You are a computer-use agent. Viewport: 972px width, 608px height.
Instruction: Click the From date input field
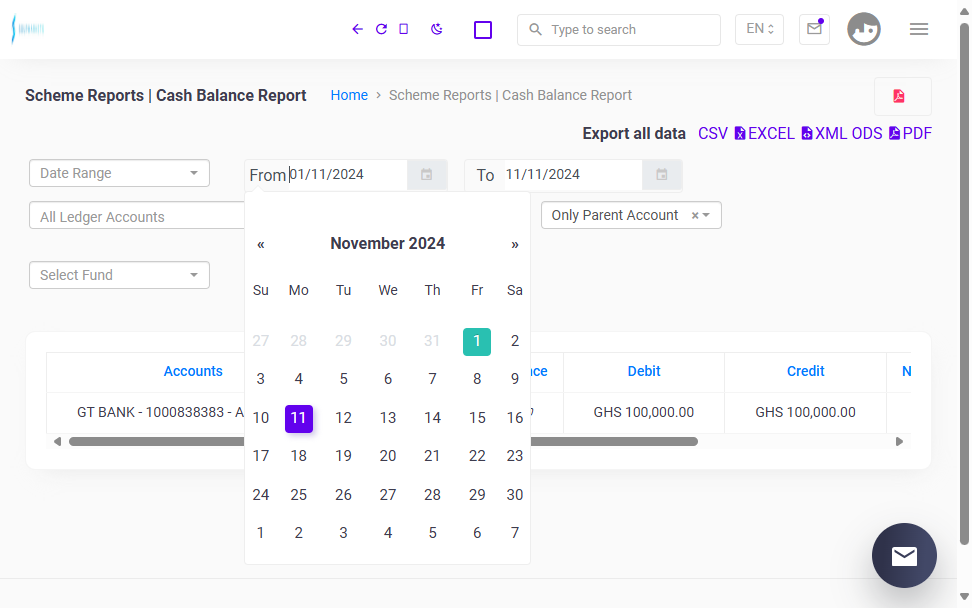[x=347, y=175]
